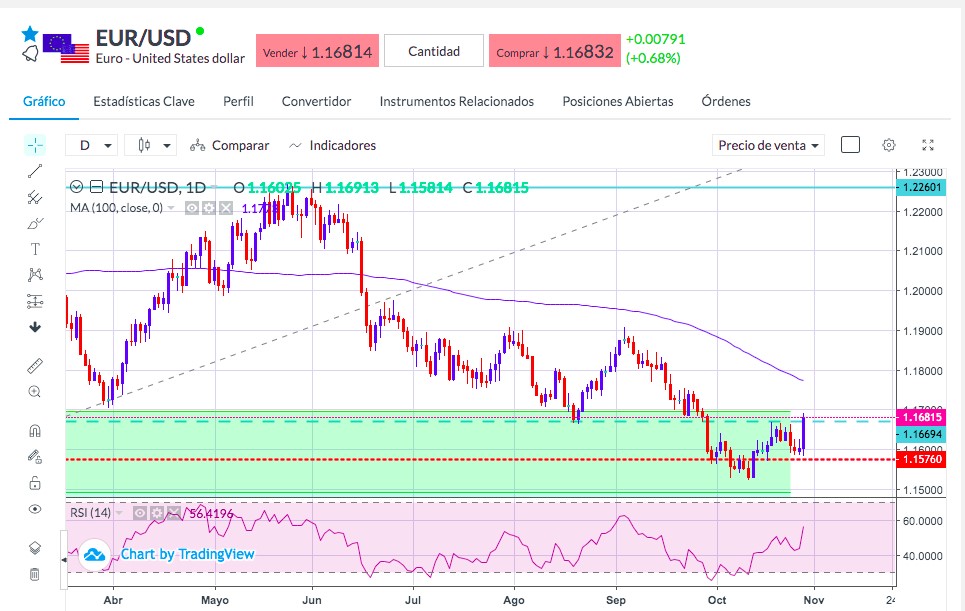Click the EUR/USD flag pair icon
This screenshot has height=611, width=965.
[x=66, y=48]
